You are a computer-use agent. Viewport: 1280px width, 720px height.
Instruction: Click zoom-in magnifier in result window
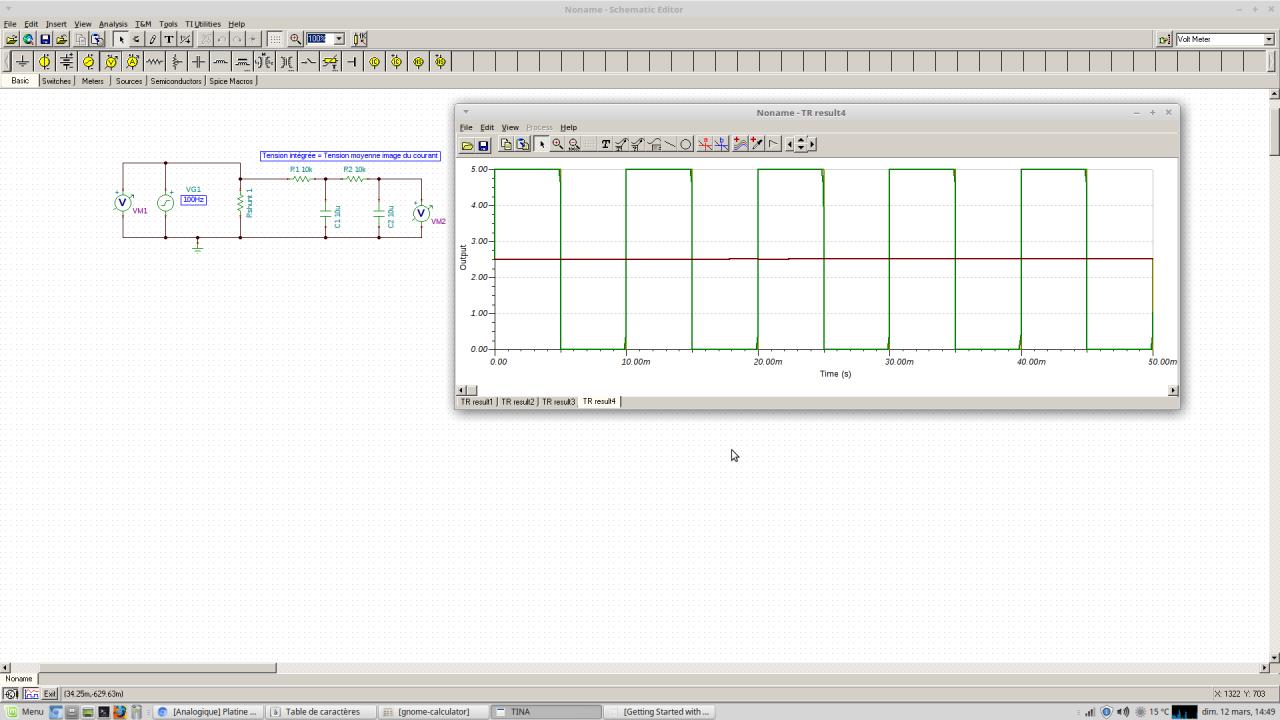(x=557, y=144)
